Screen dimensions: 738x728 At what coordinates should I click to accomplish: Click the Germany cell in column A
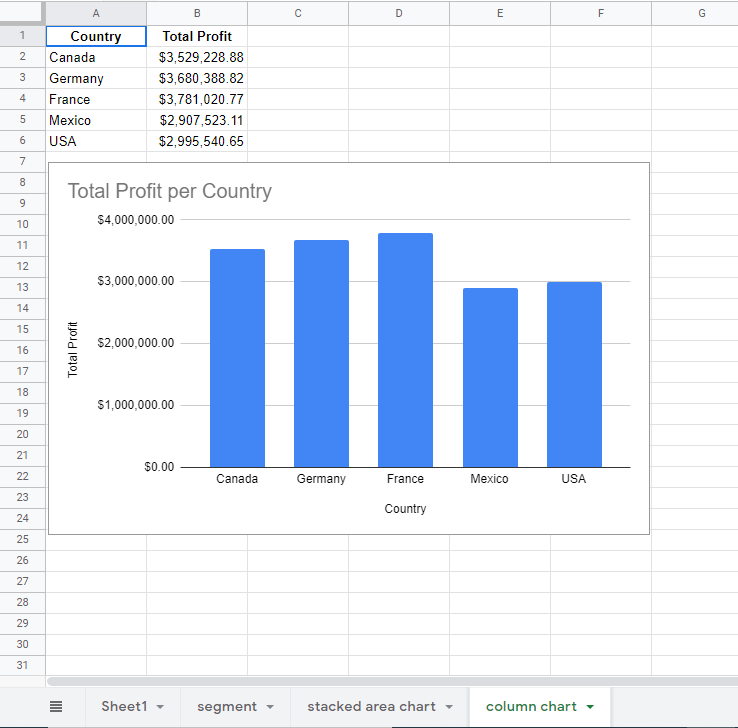[x=96, y=78]
